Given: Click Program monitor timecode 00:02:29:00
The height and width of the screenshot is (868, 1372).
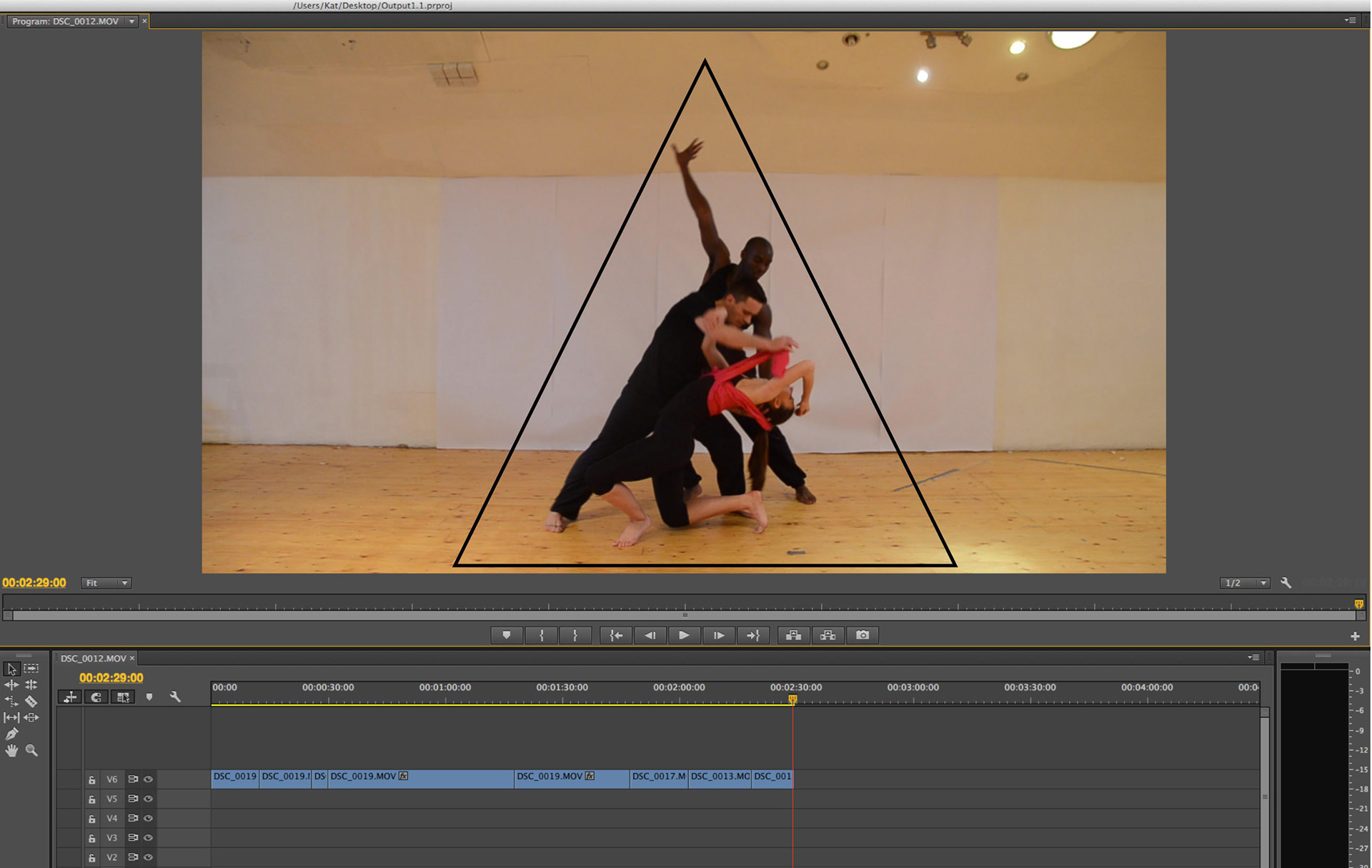Looking at the screenshot, I should 34,583.
